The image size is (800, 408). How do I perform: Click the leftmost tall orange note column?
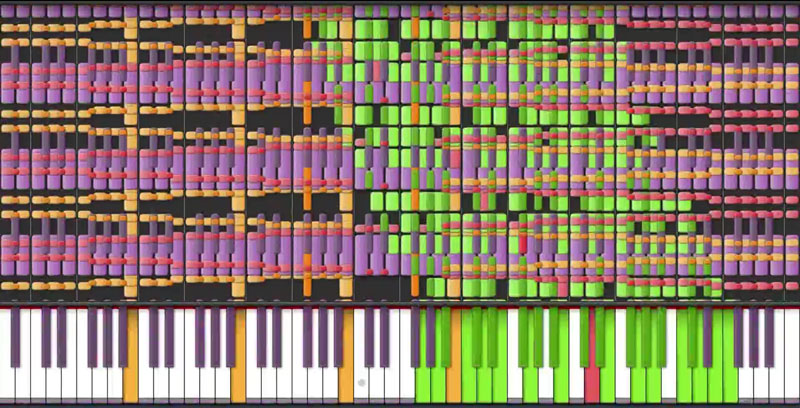(131, 150)
